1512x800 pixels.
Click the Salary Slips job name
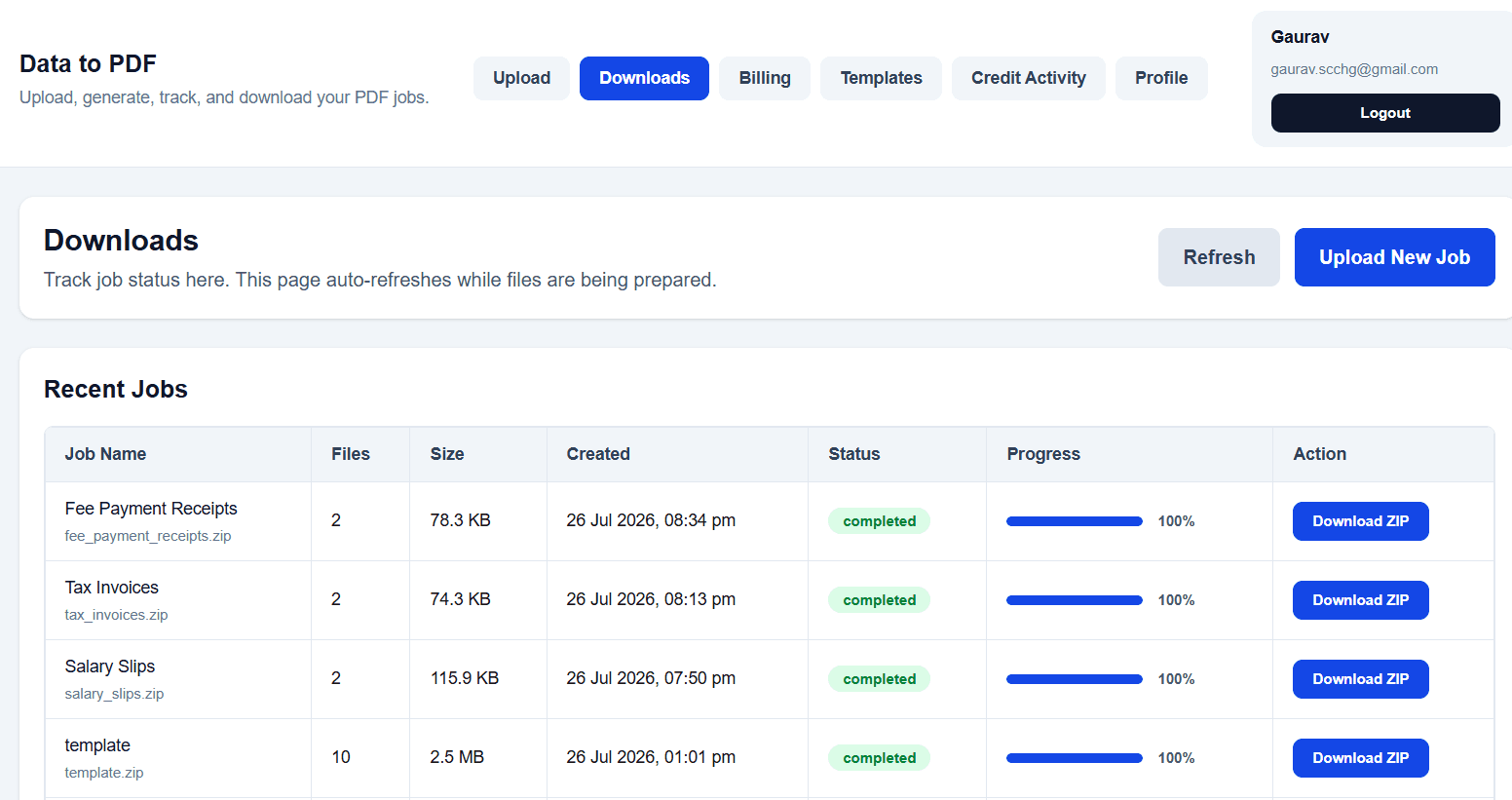[x=110, y=667]
